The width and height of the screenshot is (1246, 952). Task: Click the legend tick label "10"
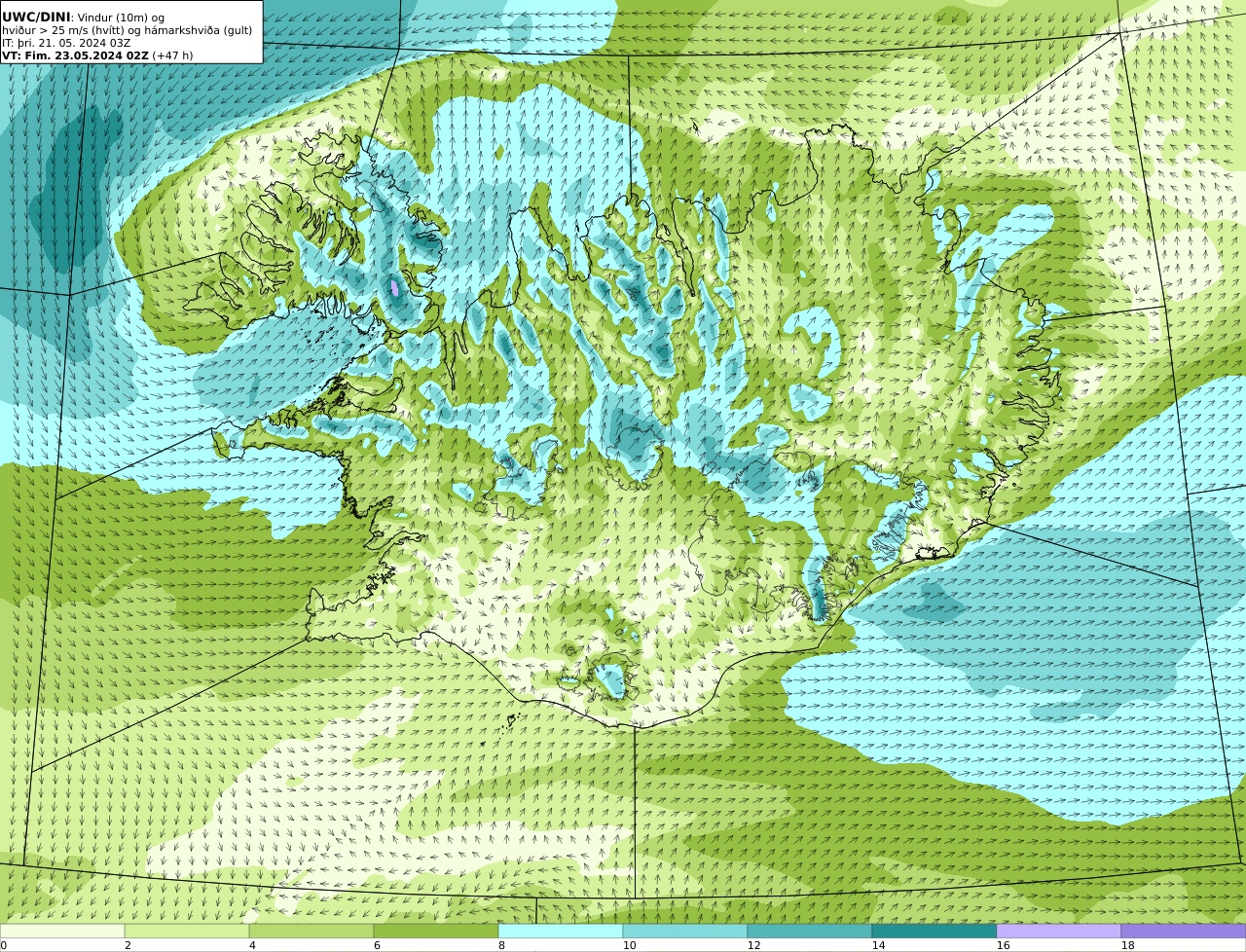(x=629, y=945)
